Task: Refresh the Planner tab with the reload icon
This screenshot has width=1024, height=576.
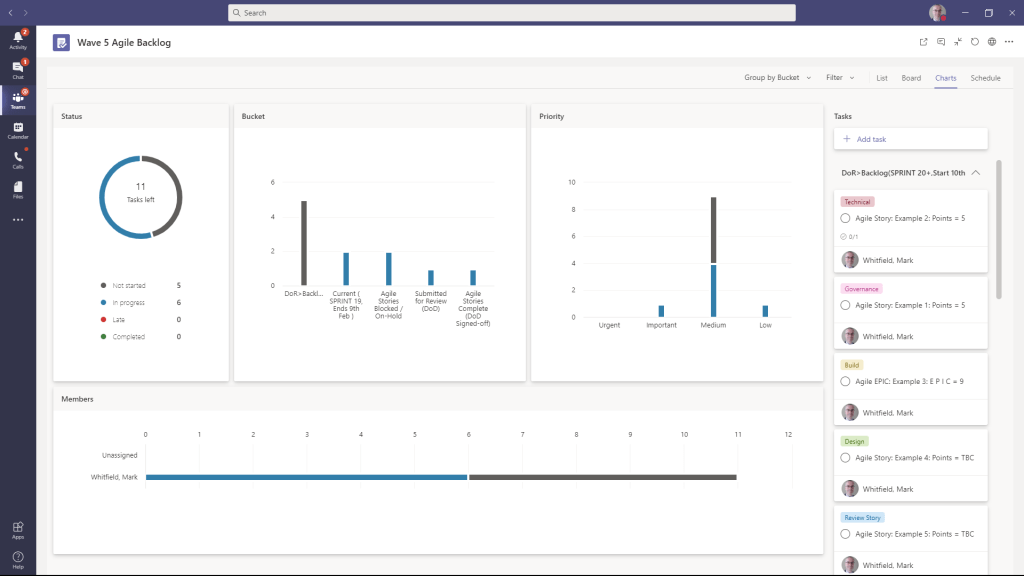Action: 973,42
